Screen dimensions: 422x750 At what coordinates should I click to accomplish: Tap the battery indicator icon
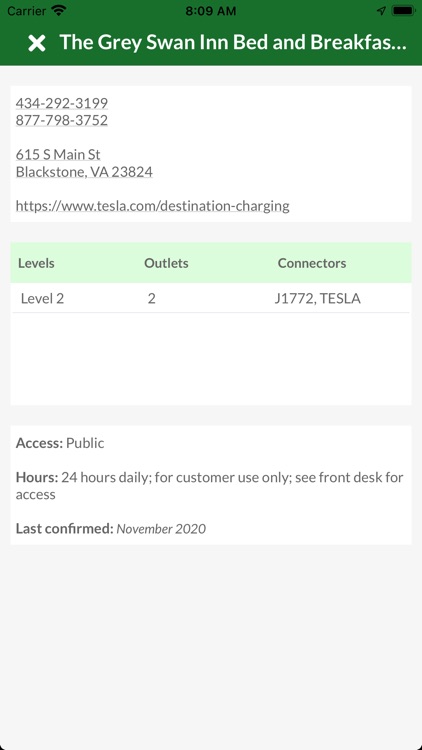click(x=403, y=11)
